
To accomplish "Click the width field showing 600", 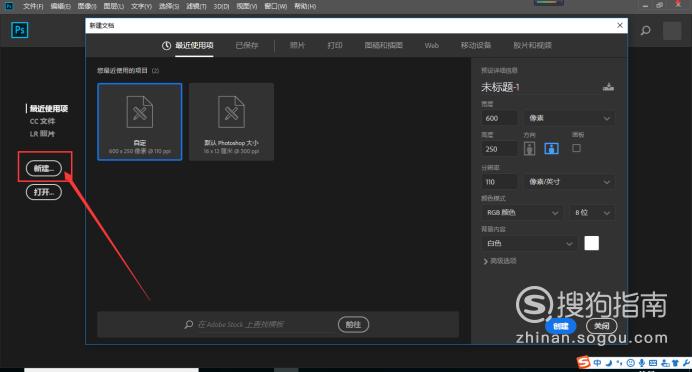I will [x=499, y=118].
